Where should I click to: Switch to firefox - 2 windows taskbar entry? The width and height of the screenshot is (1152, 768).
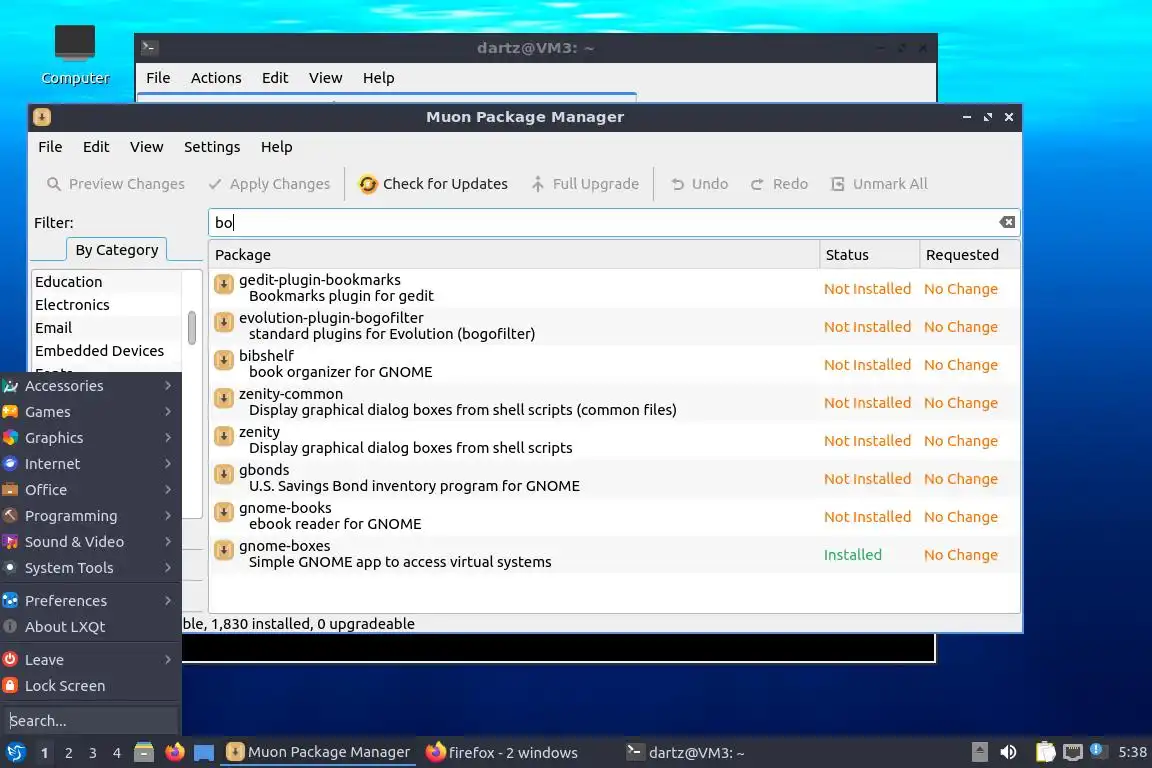(x=502, y=752)
